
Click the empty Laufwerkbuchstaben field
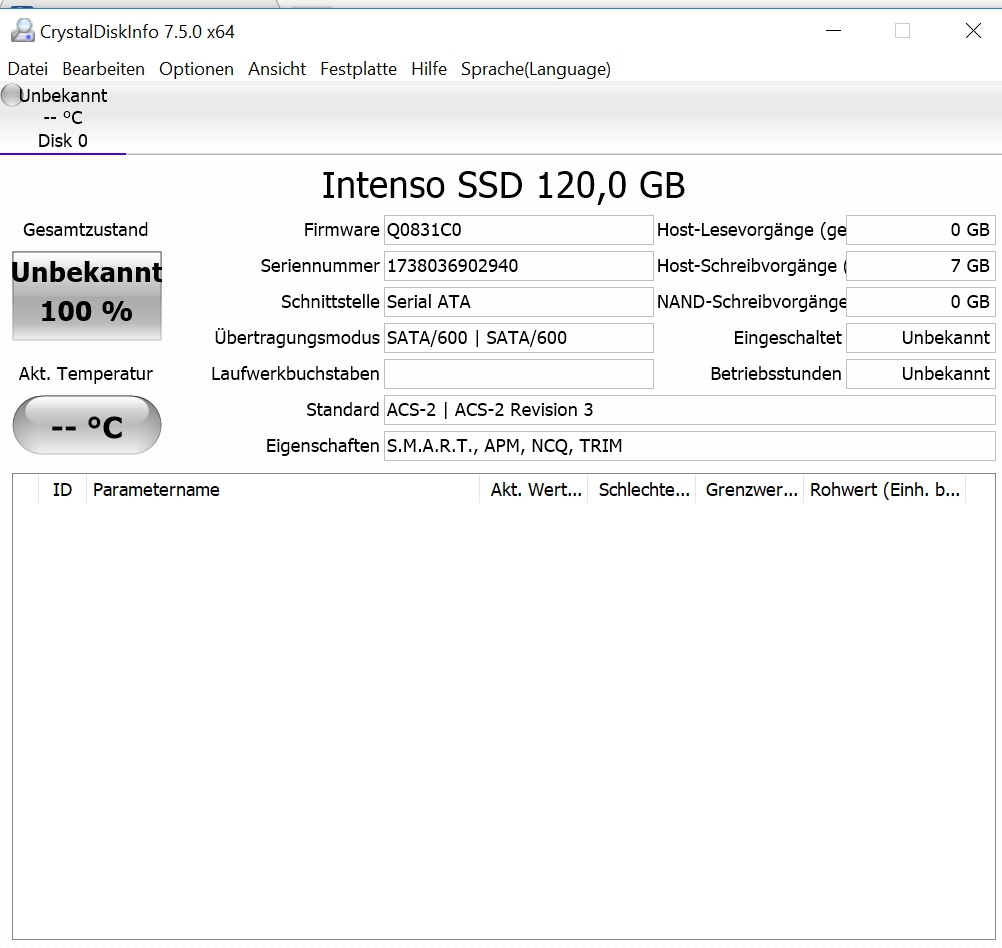click(518, 374)
